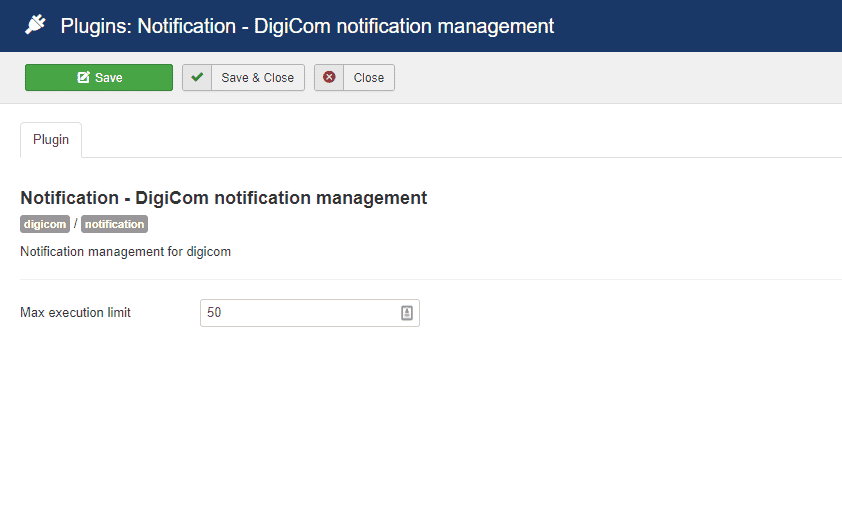Click the Plugins: Notification page title
The height and width of the screenshot is (519, 842).
point(307,26)
